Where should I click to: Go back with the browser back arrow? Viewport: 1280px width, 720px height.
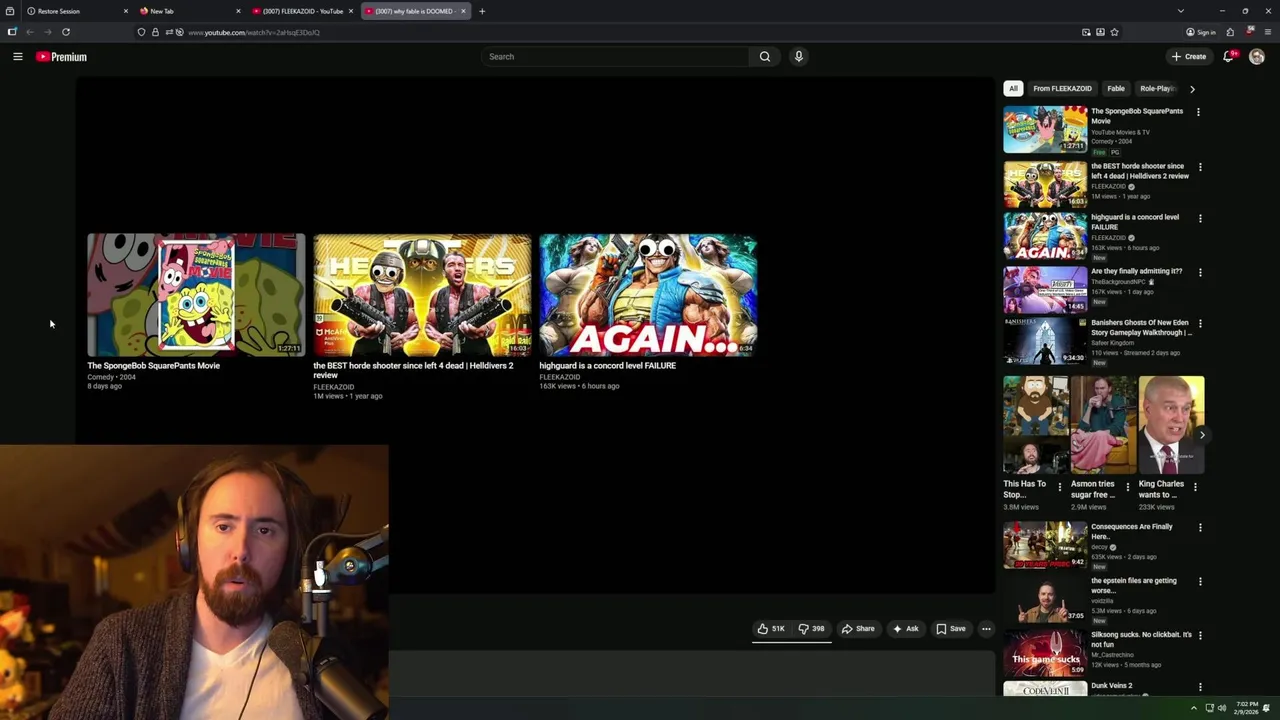30,32
